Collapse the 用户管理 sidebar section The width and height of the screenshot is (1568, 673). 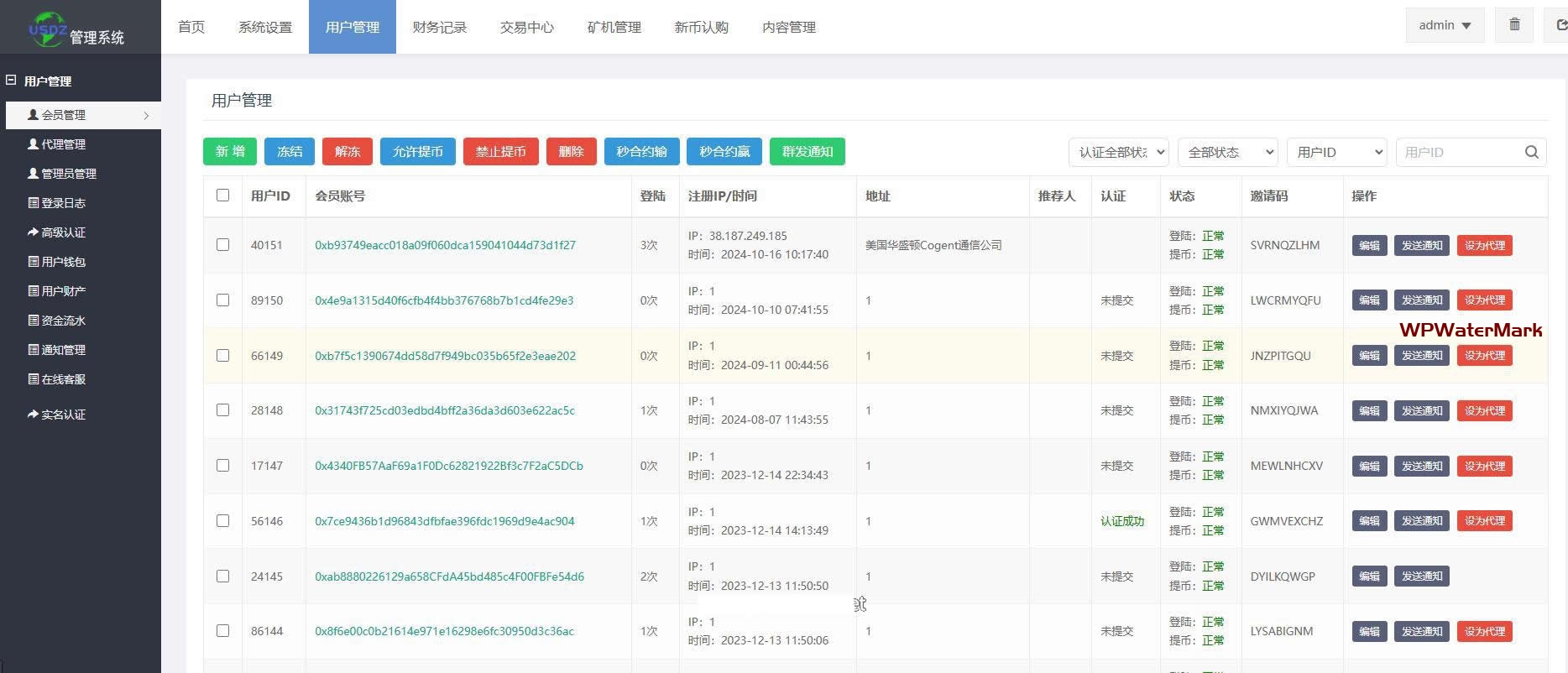pyautogui.click(x=12, y=81)
